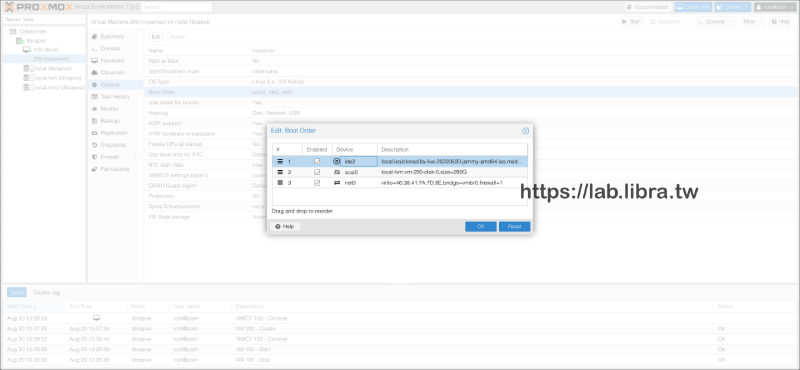Click the Device column header
The height and width of the screenshot is (370, 800).
(x=355, y=150)
